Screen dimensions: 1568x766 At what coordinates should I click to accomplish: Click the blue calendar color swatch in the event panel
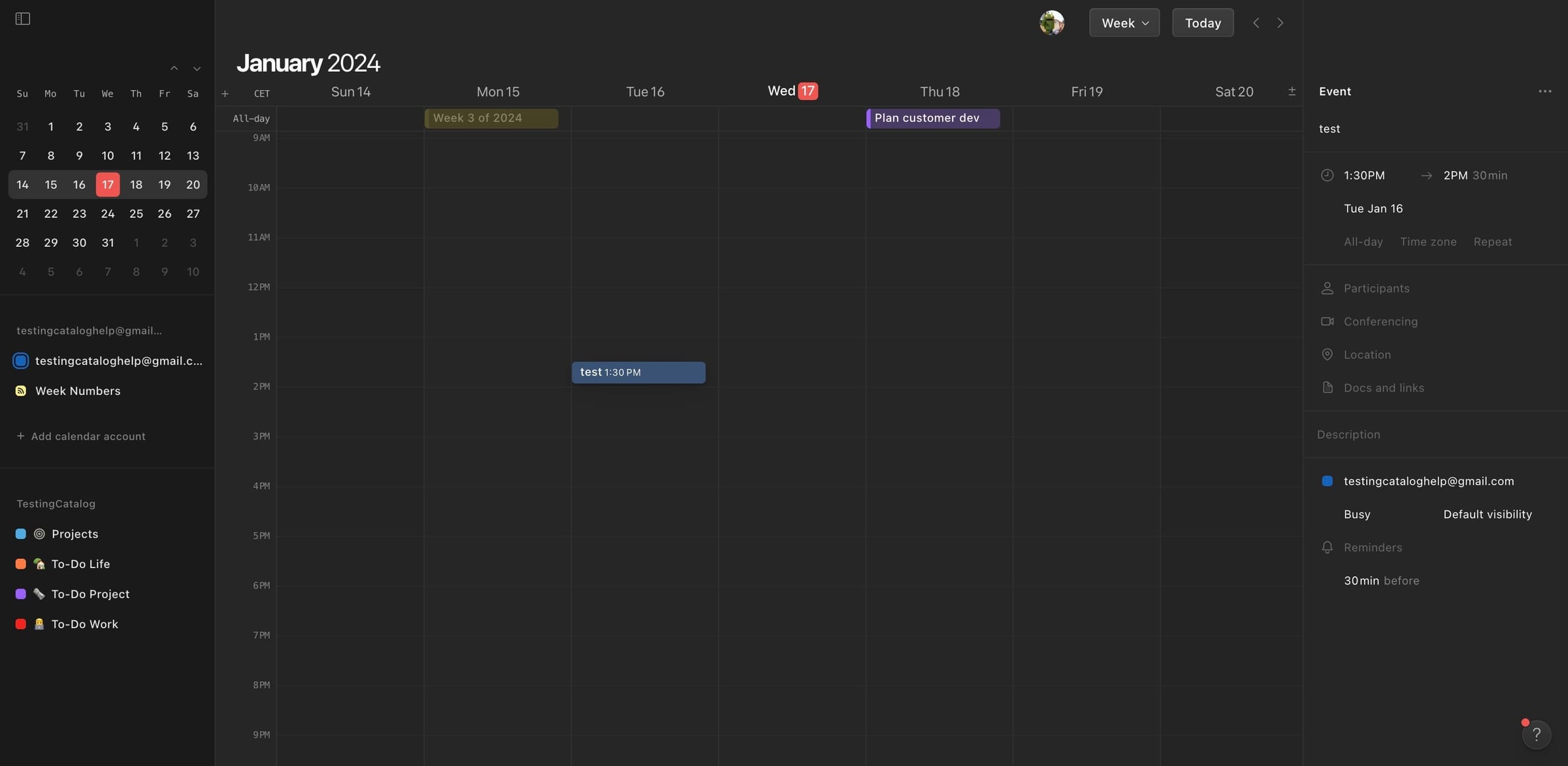click(1327, 481)
